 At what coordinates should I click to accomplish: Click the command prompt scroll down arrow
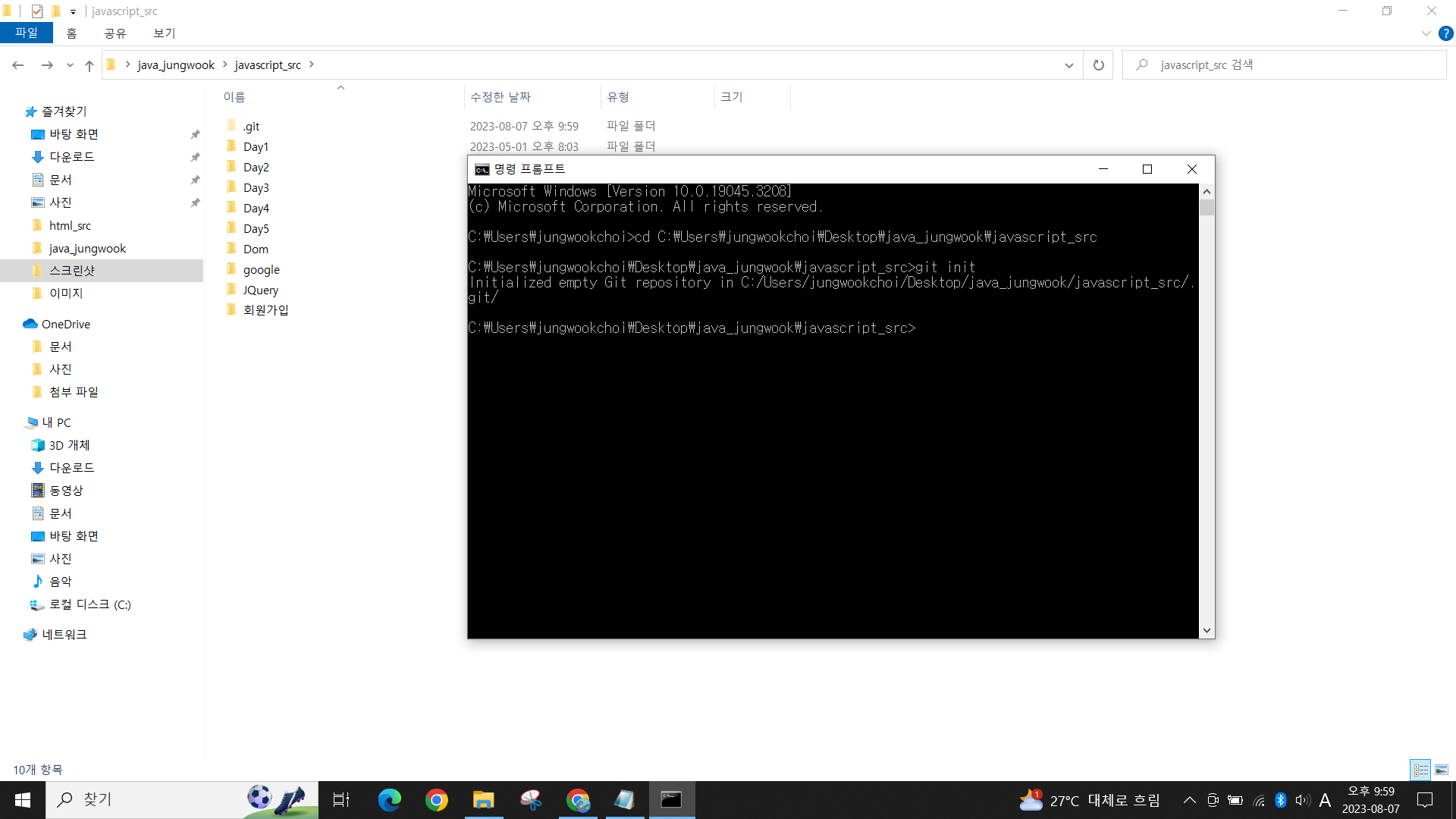coord(1207,630)
